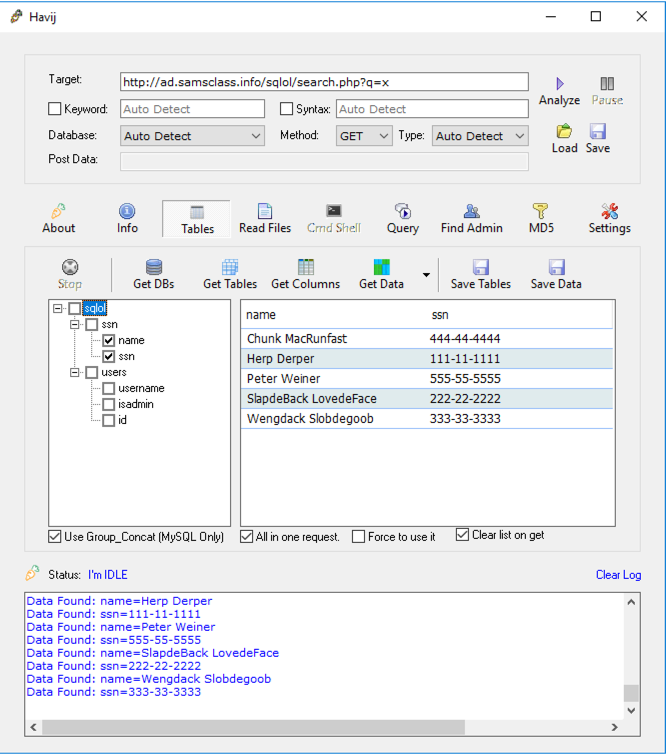
Task: Enable the Keyword checkbox
Action: point(54,109)
